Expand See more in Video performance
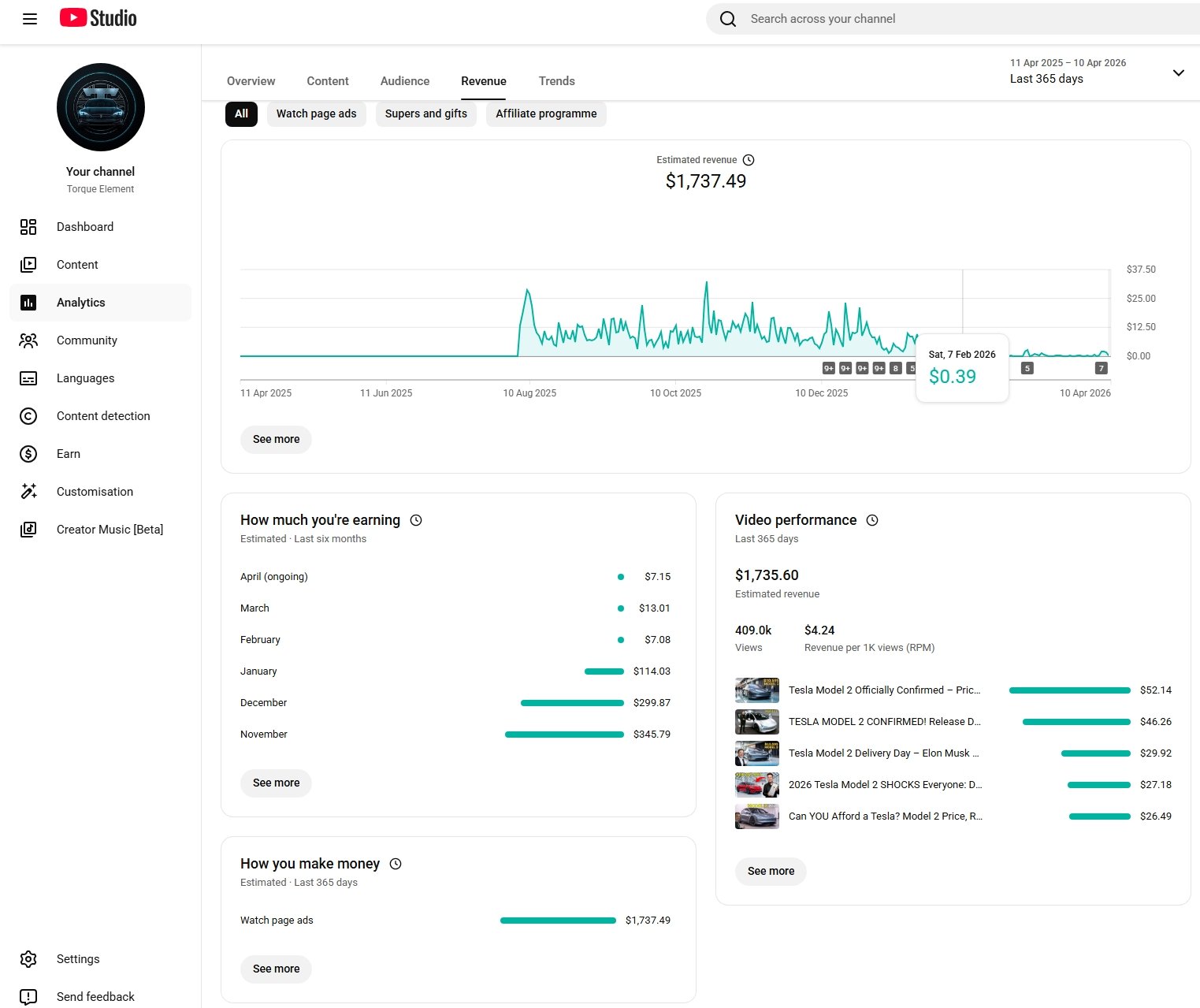Screen dimensions: 1200x1008 pyautogui.click(x=771, y=871)
